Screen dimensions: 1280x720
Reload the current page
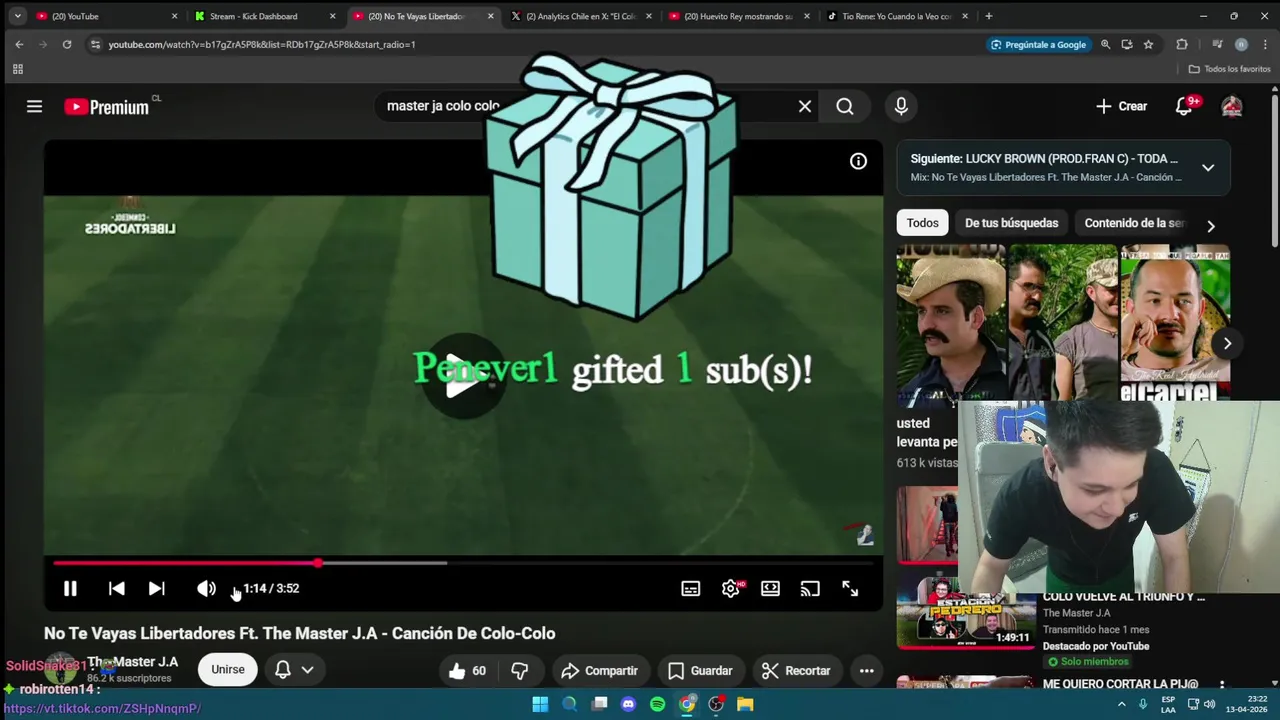click(67, 44)
